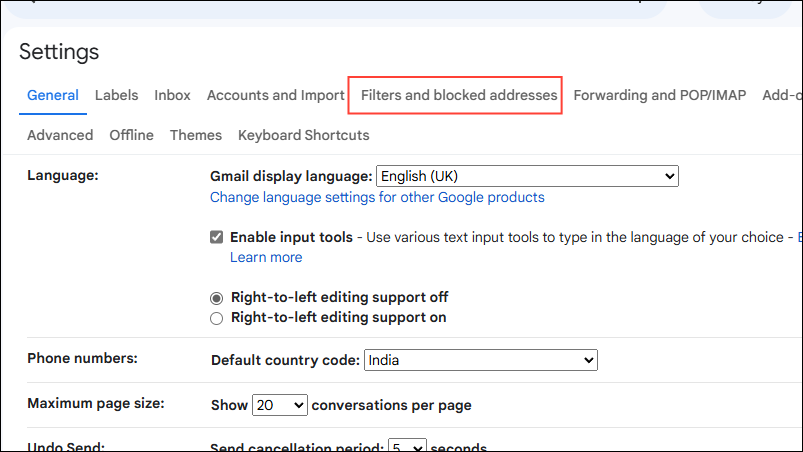Open the Keyboard Shortcuts tab
This screenshot has height=452, width=803.
(x=303, y=135)
